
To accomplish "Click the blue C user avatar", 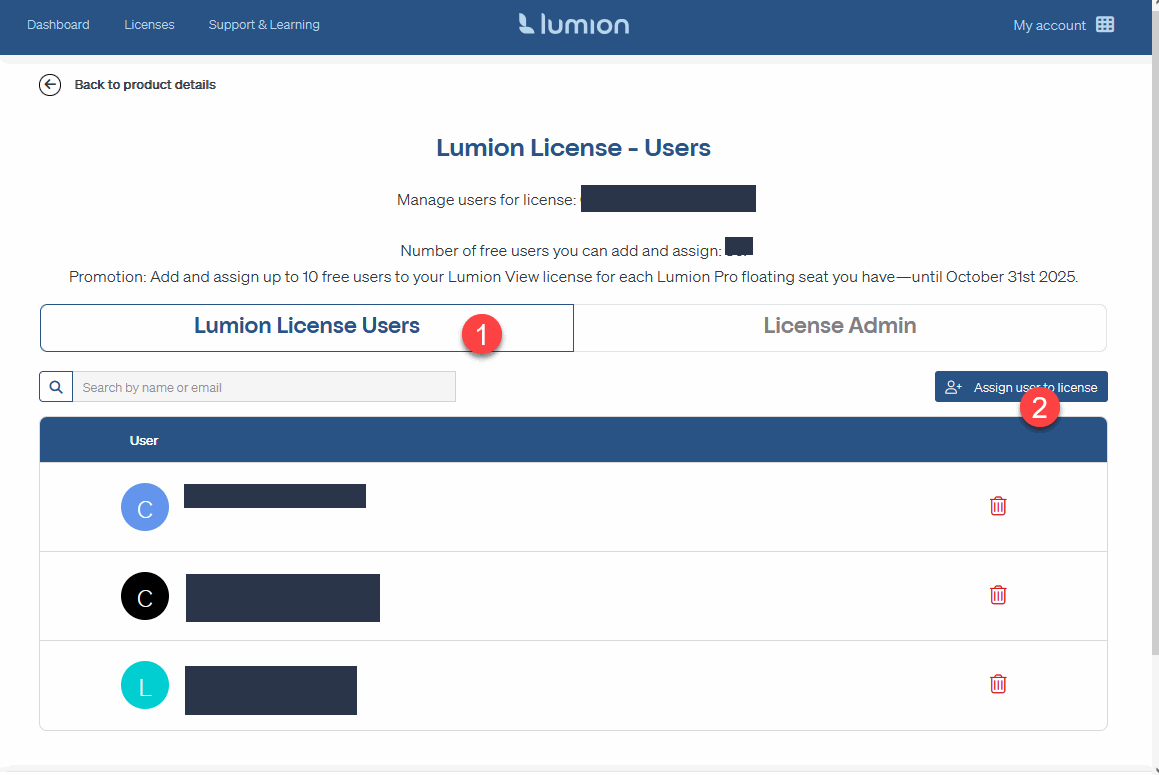I will [145, 507].
